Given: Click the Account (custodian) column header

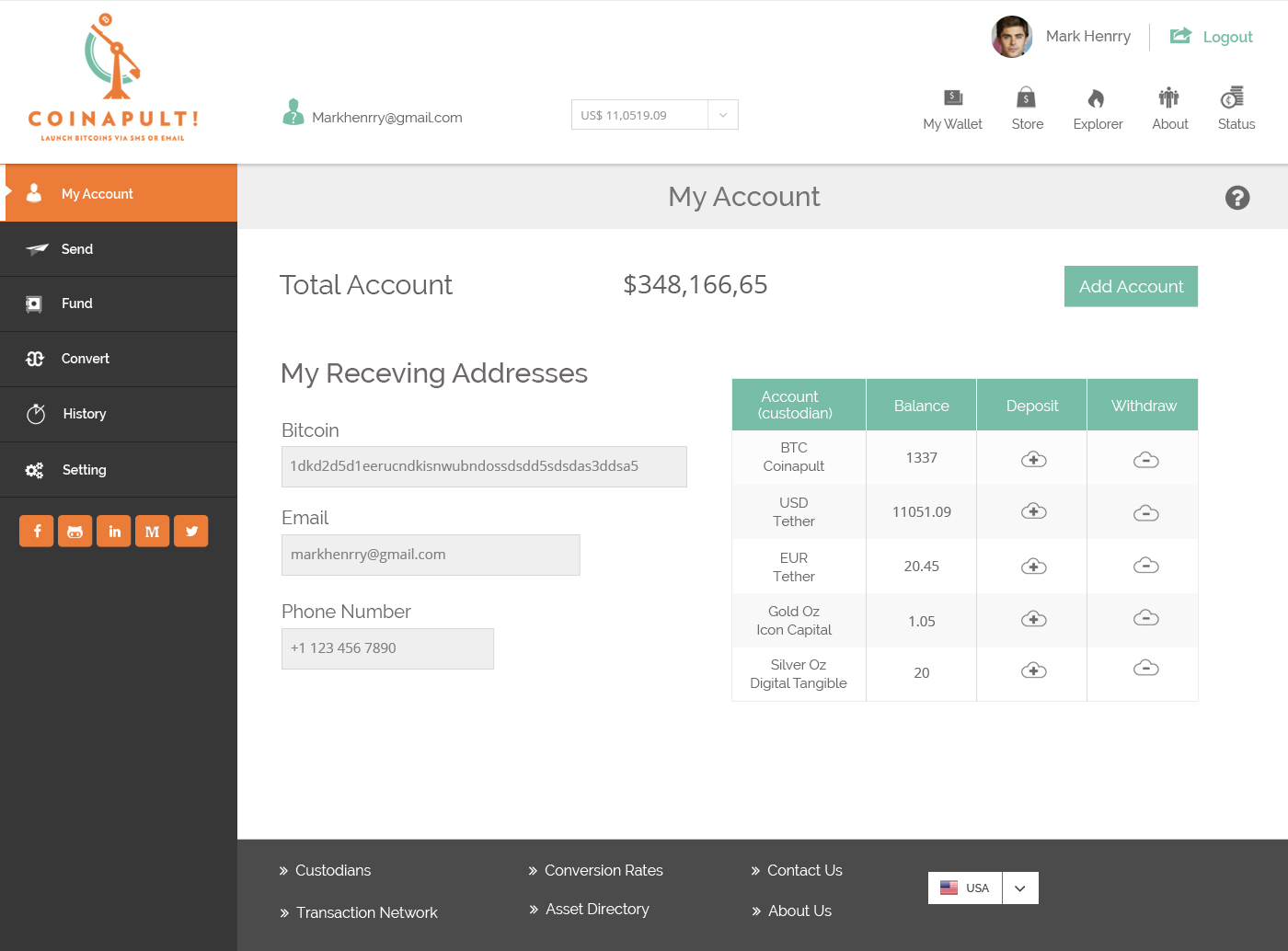Looking at the screenshot, I should click(x=799, y=405).
